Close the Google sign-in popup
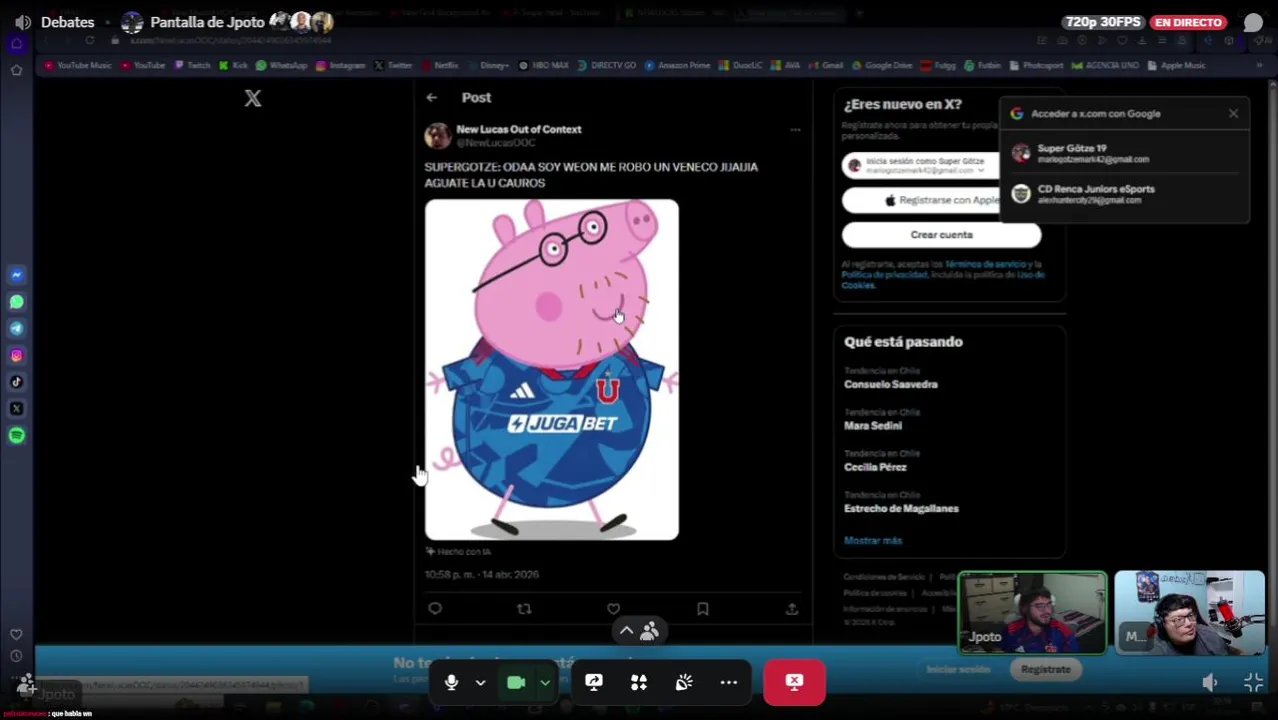This screenshot has width=1278, height=720. (x=1233, y=114)
